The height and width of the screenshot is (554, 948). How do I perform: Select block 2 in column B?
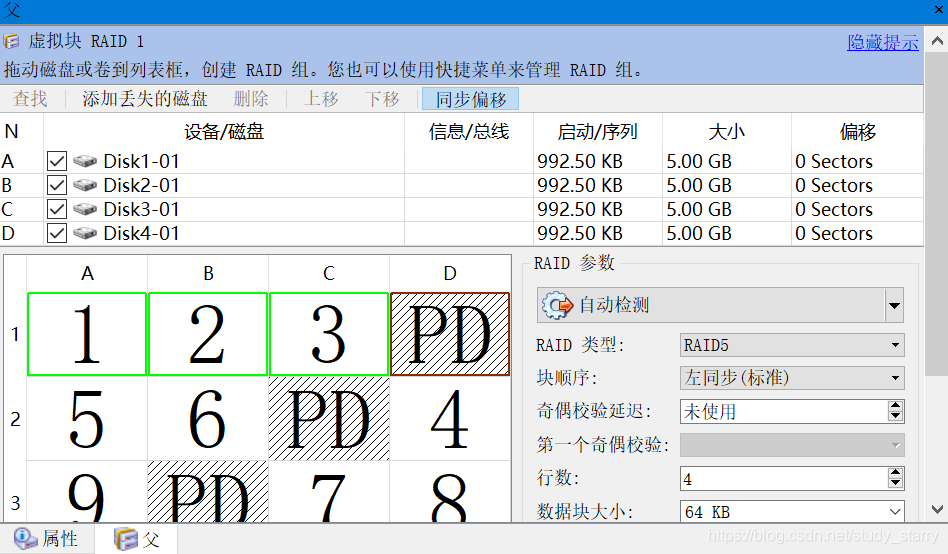[208, 334]
